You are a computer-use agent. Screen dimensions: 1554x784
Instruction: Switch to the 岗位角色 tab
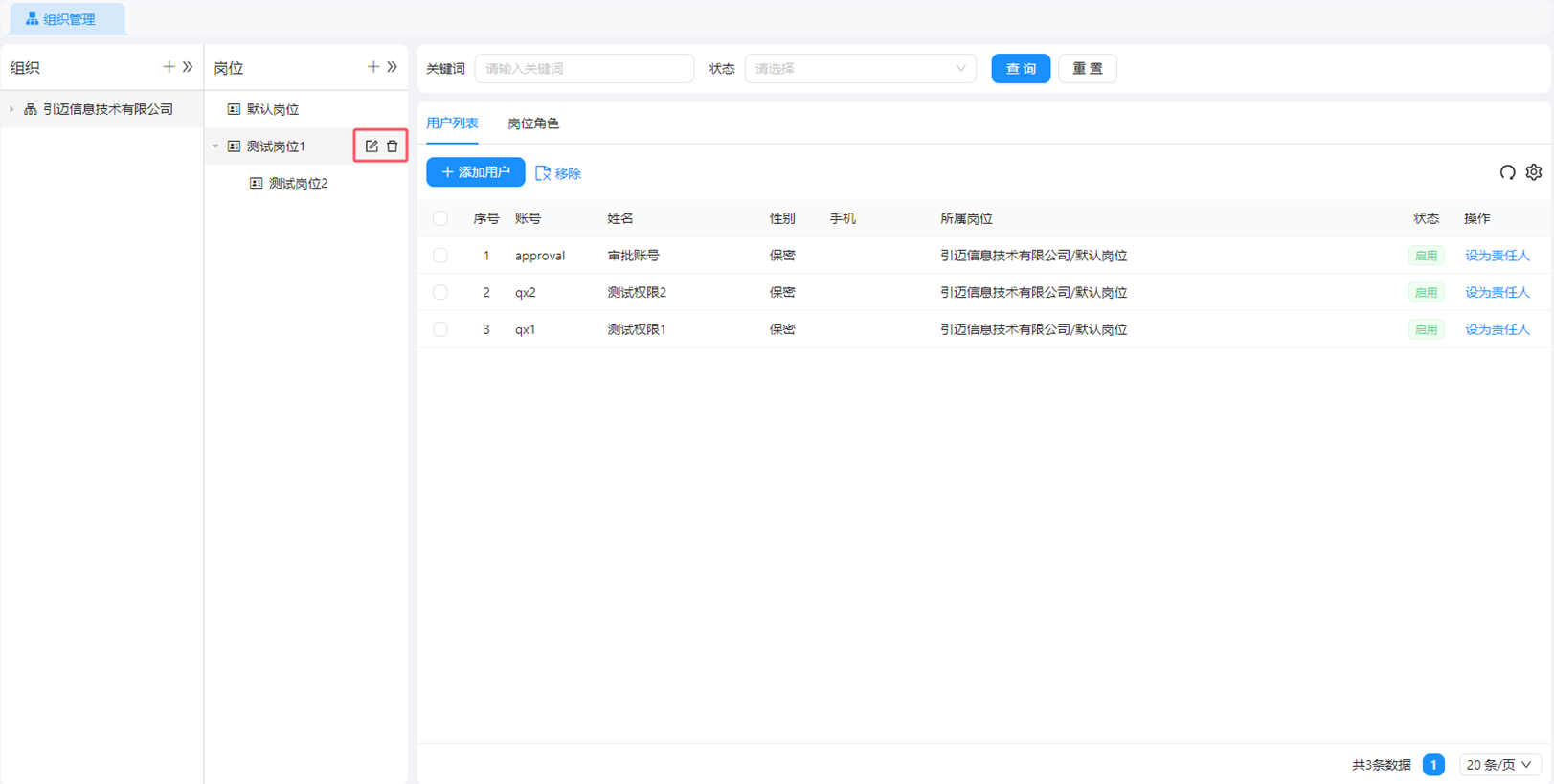(x=533, y=123)
